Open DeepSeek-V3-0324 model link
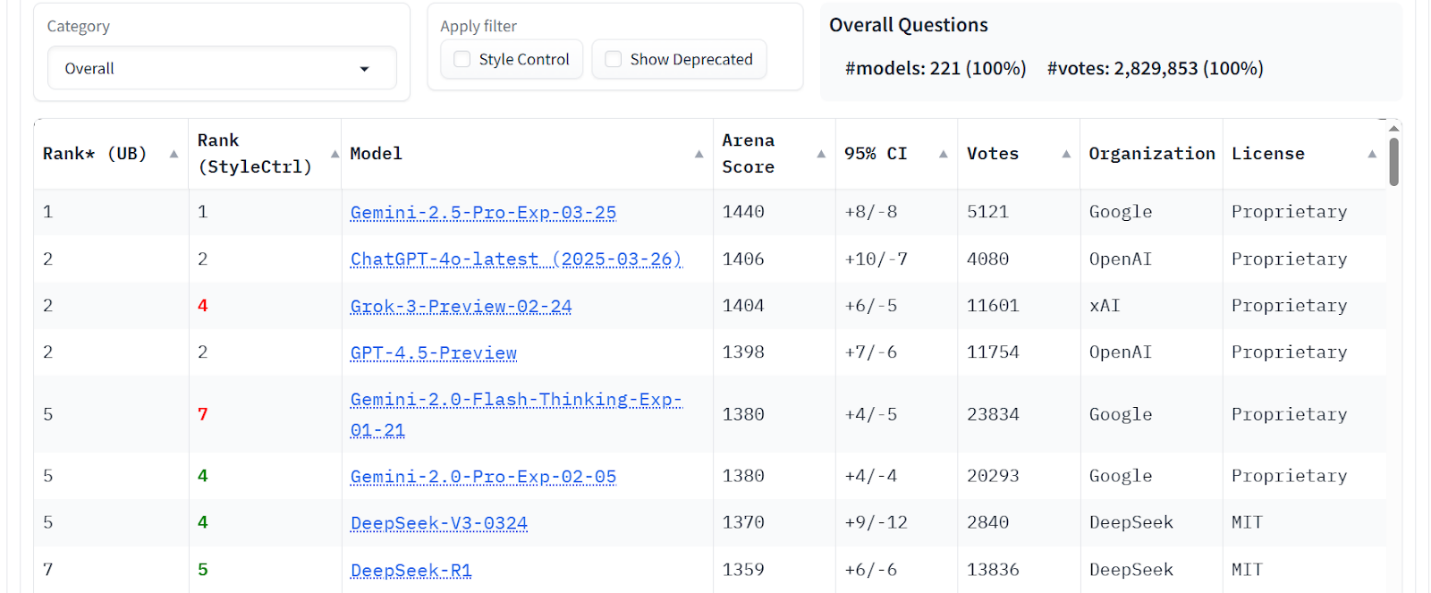This screenshot has width=1431, height=593. coord(439,523)
